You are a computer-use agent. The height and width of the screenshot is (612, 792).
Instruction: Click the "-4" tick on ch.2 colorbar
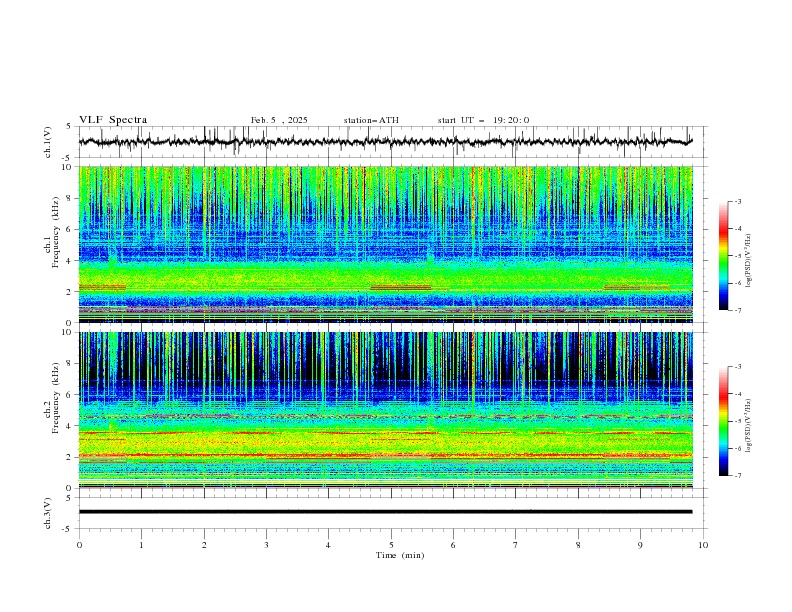coord(737,394)
